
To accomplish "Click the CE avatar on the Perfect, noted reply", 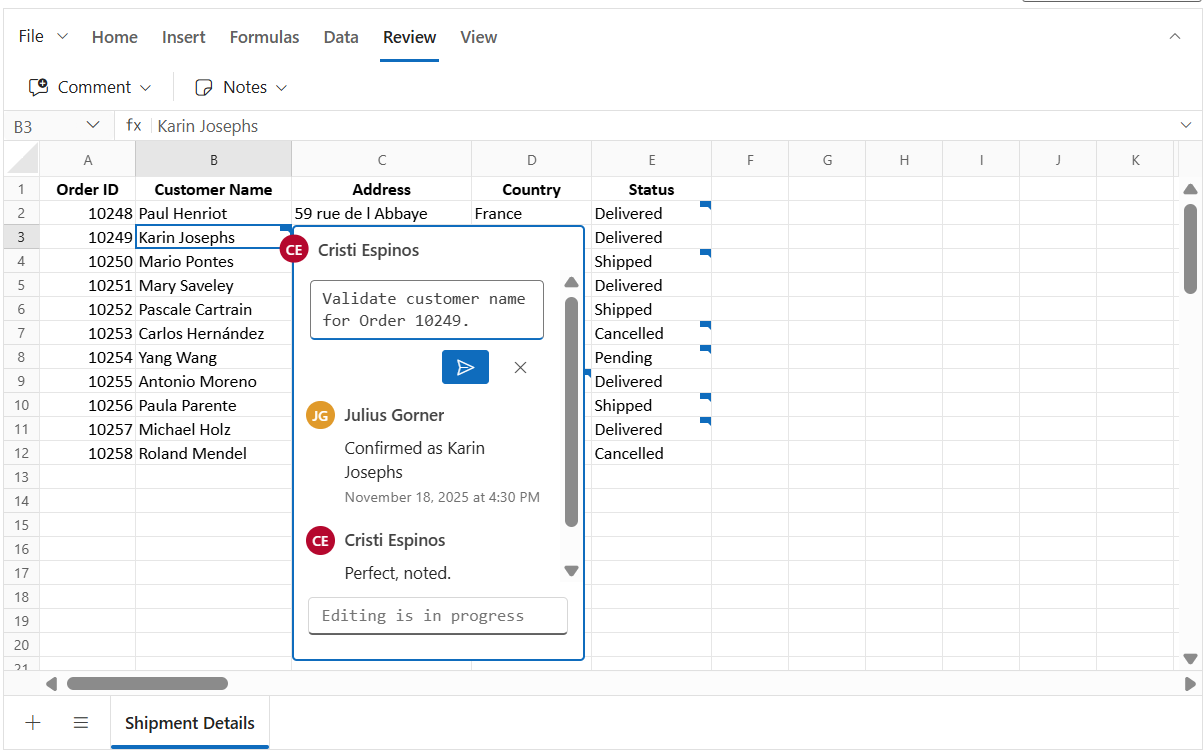I will (320, 540).
